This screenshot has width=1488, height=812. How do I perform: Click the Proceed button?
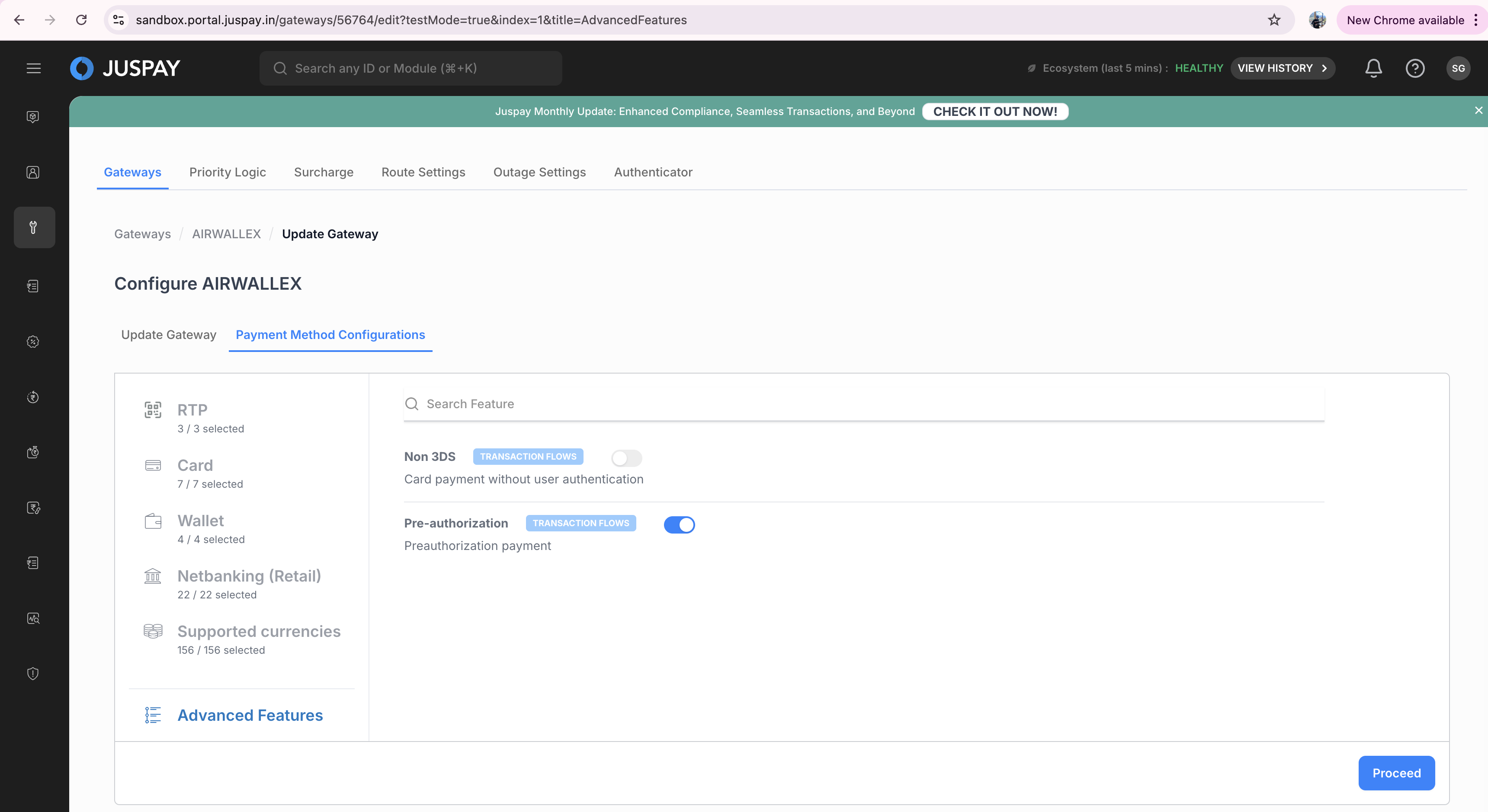[x=1395, y=773]
